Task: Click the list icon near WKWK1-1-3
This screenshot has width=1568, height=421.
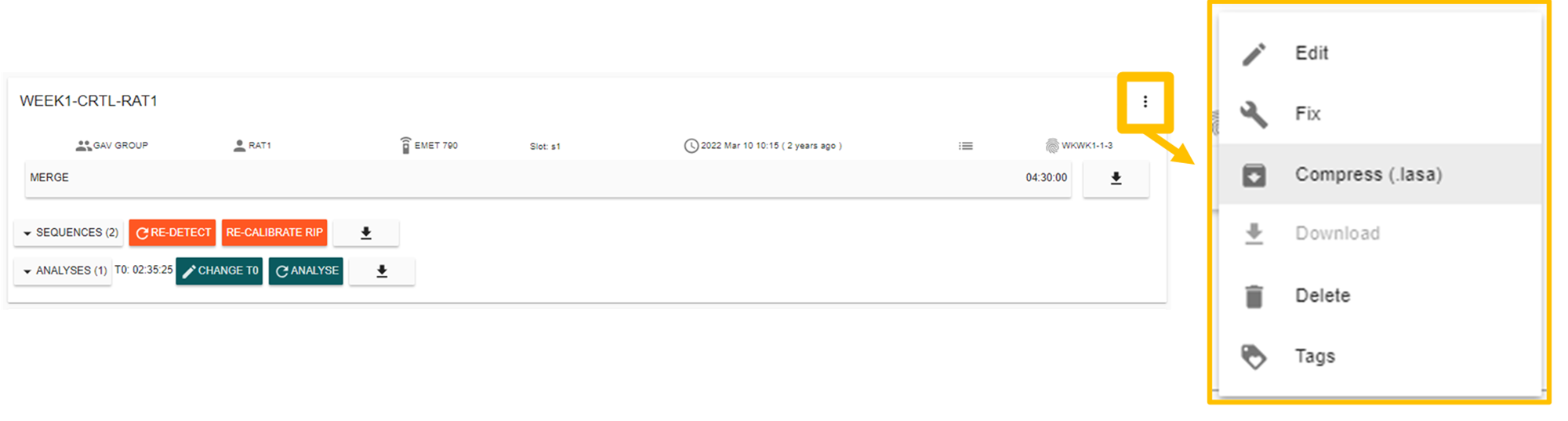Action: [966, 146]
